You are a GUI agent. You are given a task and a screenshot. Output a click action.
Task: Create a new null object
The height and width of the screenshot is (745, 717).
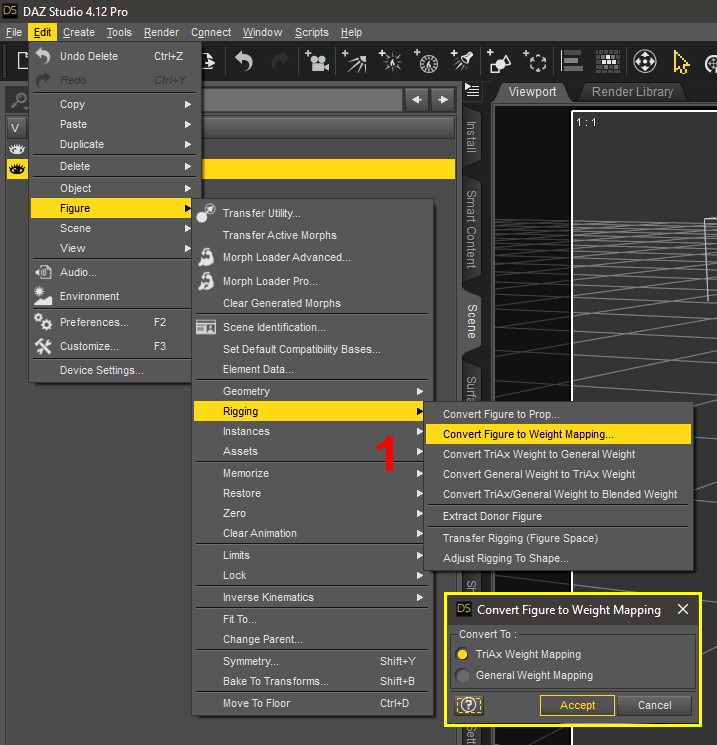click(535, 61)
